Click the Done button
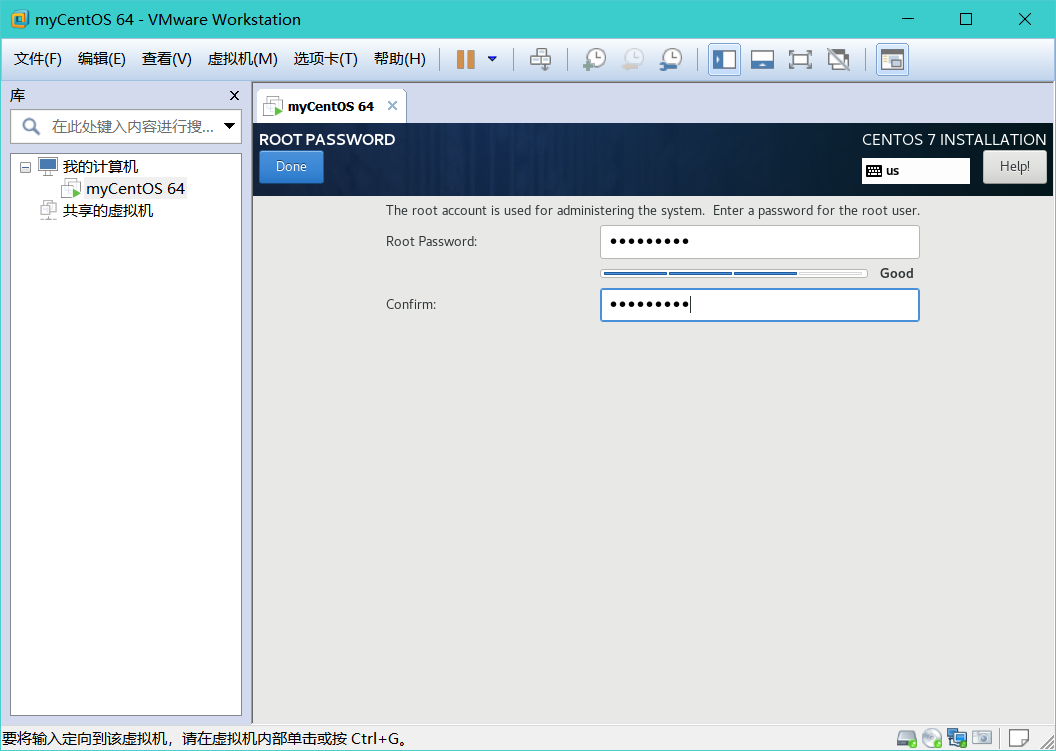1056x751 pixels. coord(291,166)
